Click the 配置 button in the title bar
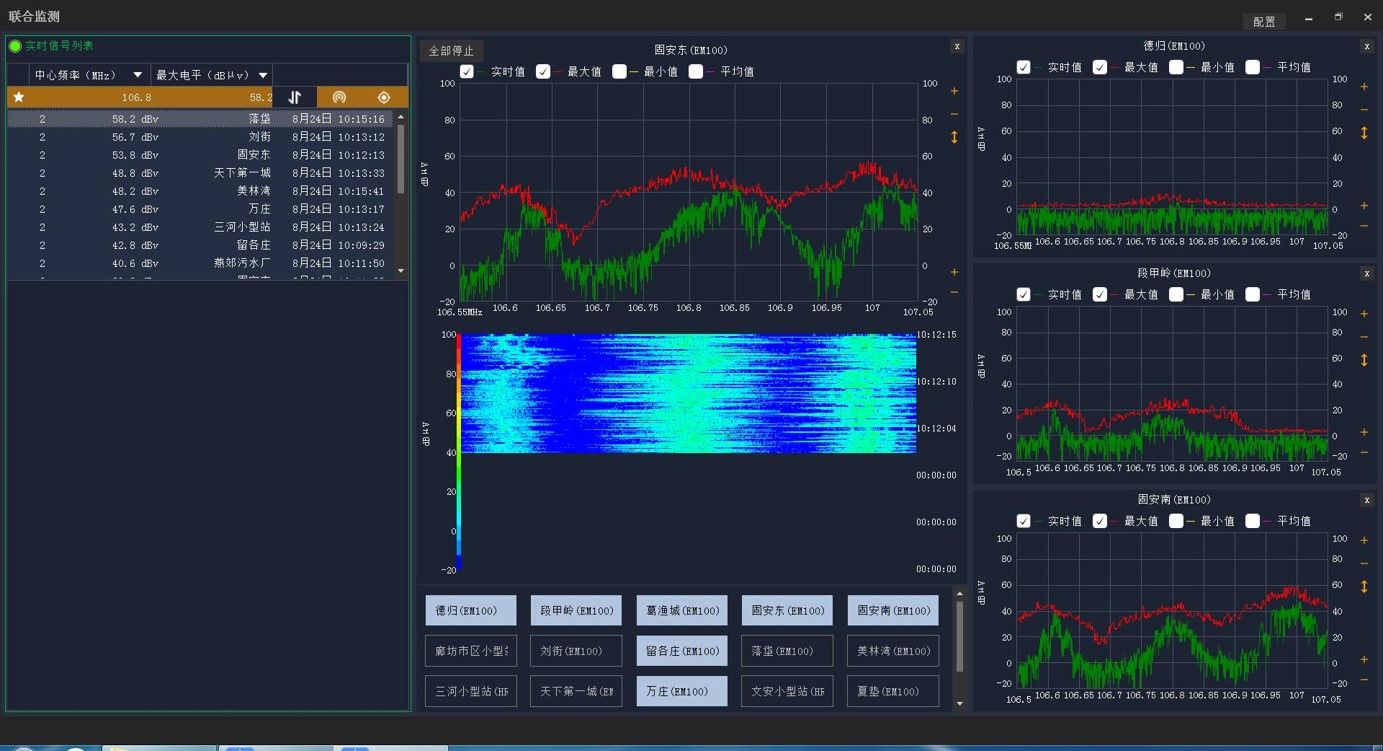Image resolution: width=1383 pixels, height=751 pixels. coord(1264,21)
